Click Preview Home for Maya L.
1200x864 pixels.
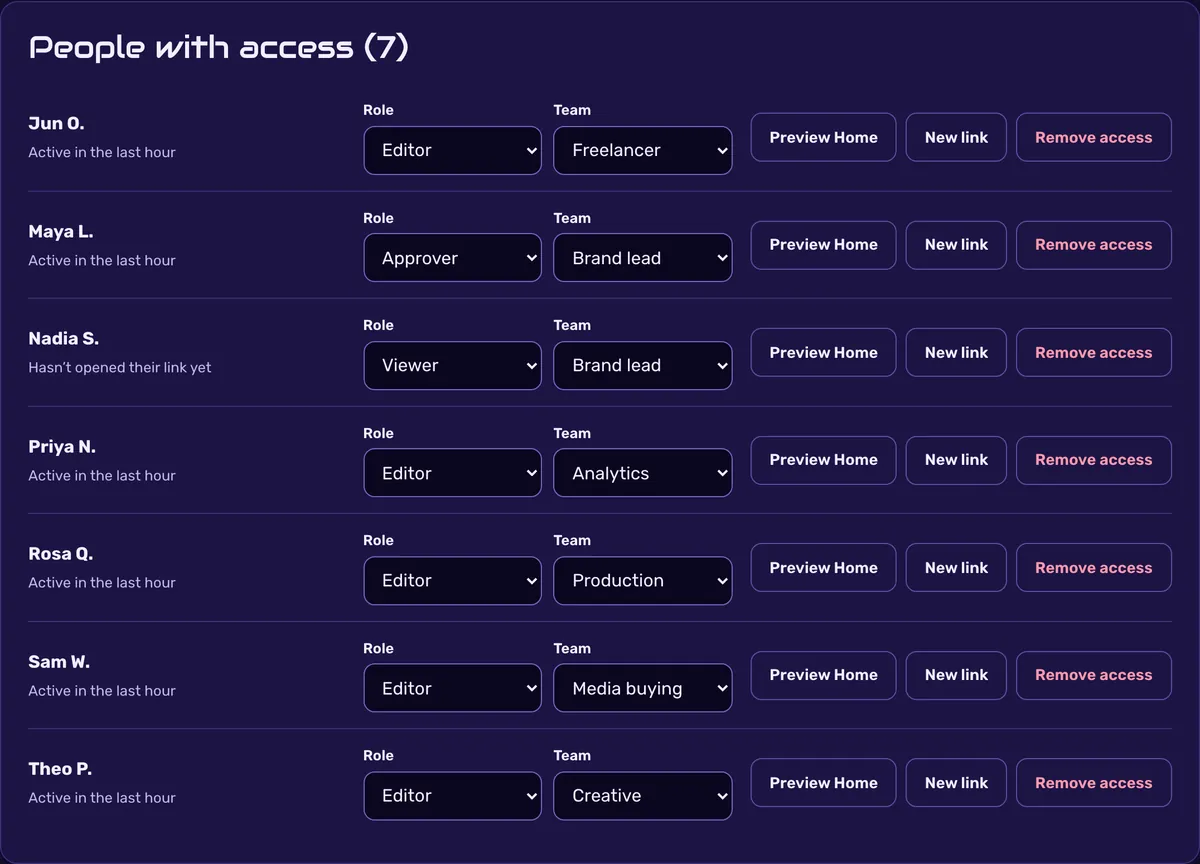click(x=823, y=245)
